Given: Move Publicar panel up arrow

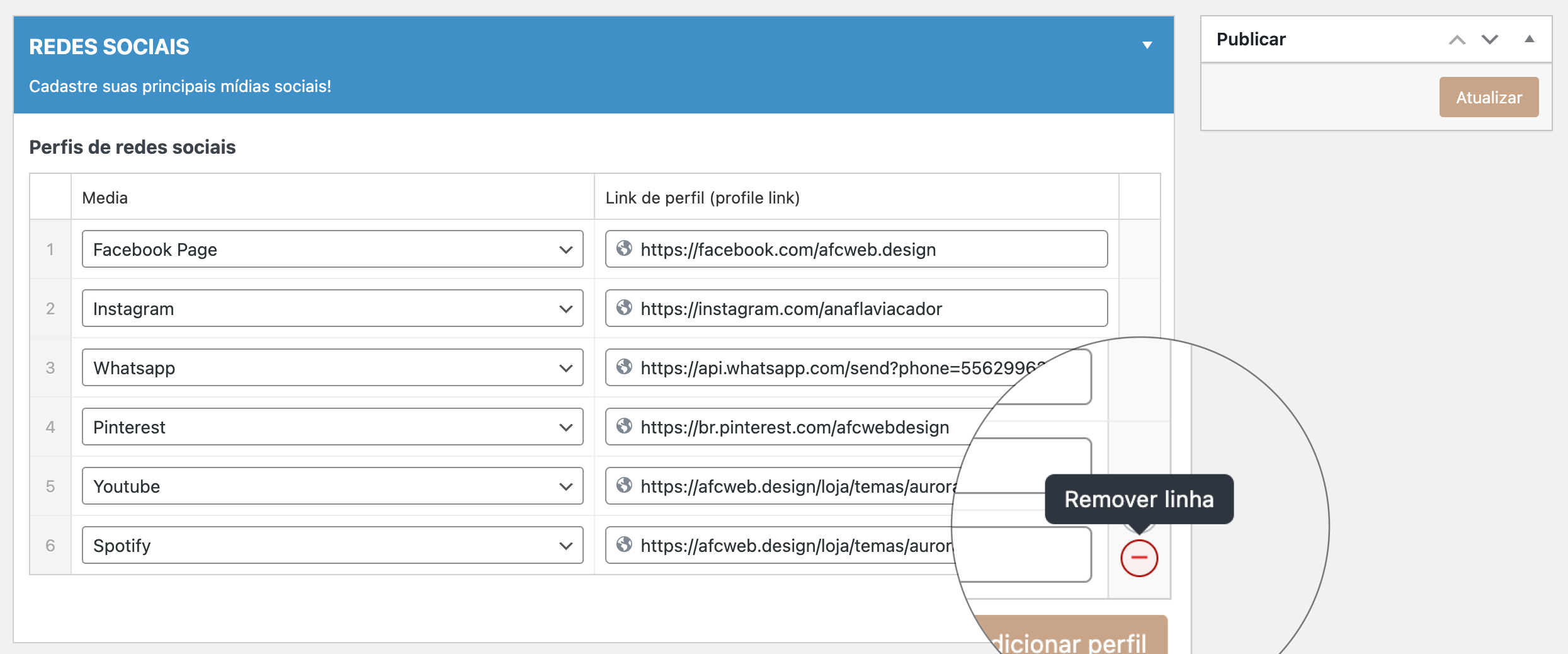Looking at the screenshot, I should 1457,40.
